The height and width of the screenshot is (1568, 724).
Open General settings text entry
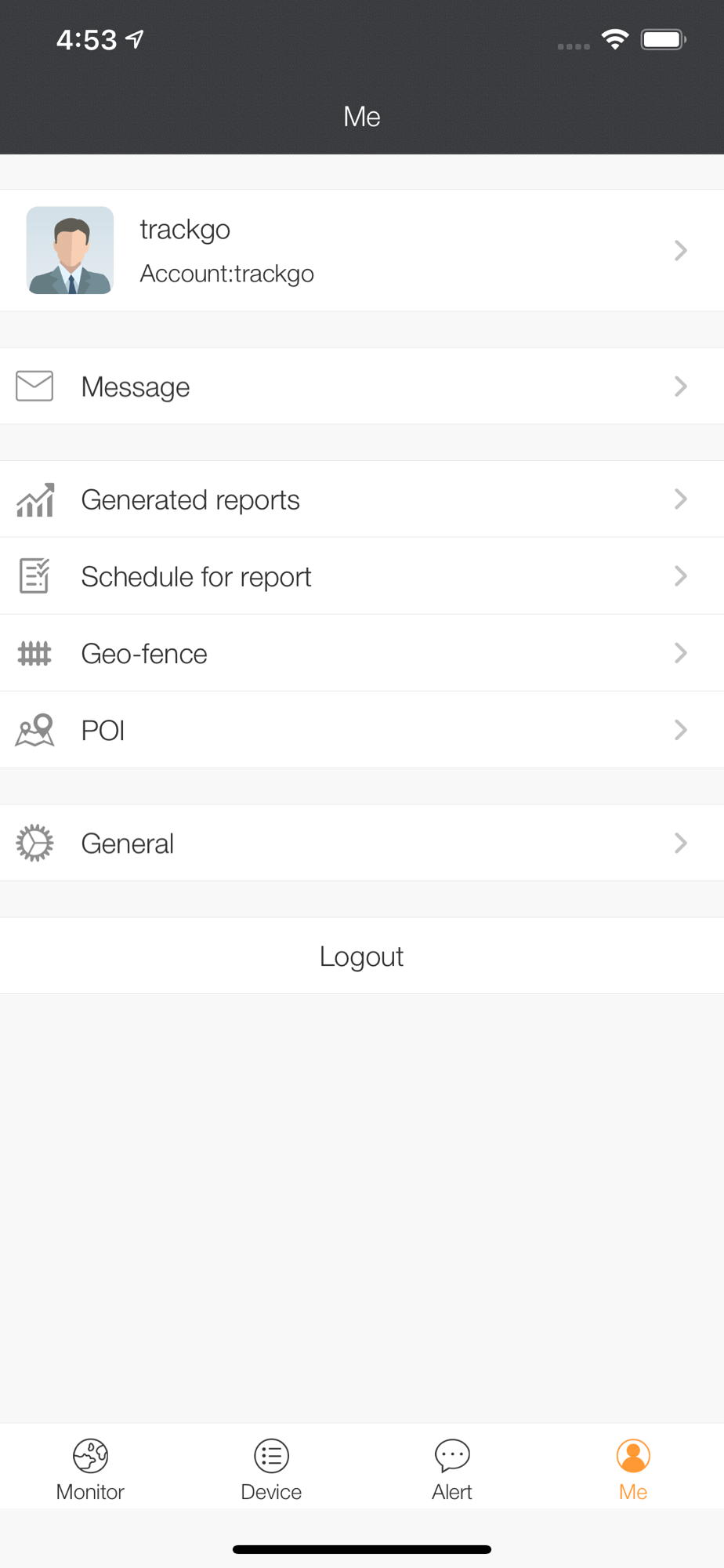(128, 844)
